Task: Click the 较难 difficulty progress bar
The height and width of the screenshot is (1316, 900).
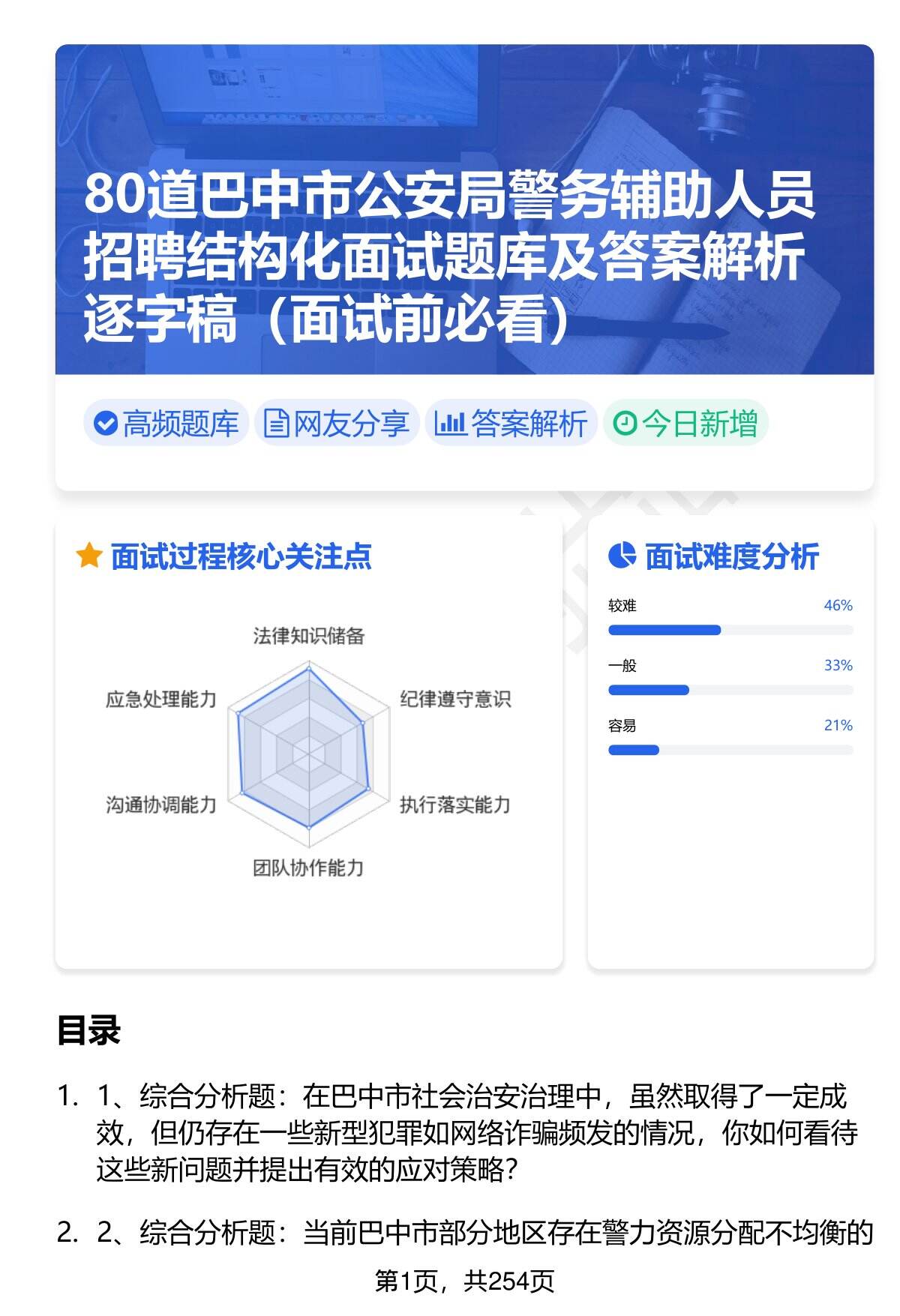Action: (x=730, y=630)
